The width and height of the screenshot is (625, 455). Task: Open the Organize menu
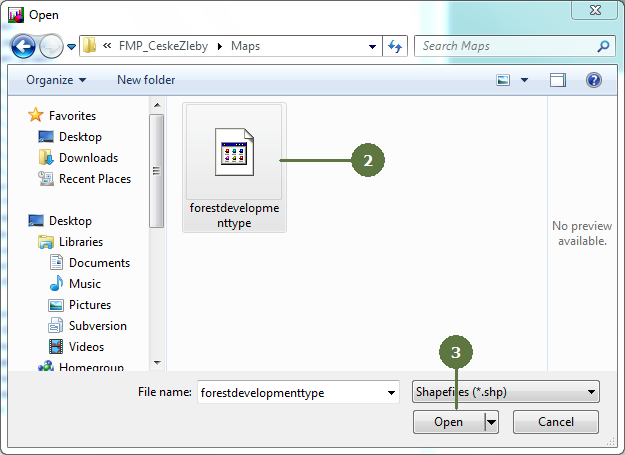56,80
